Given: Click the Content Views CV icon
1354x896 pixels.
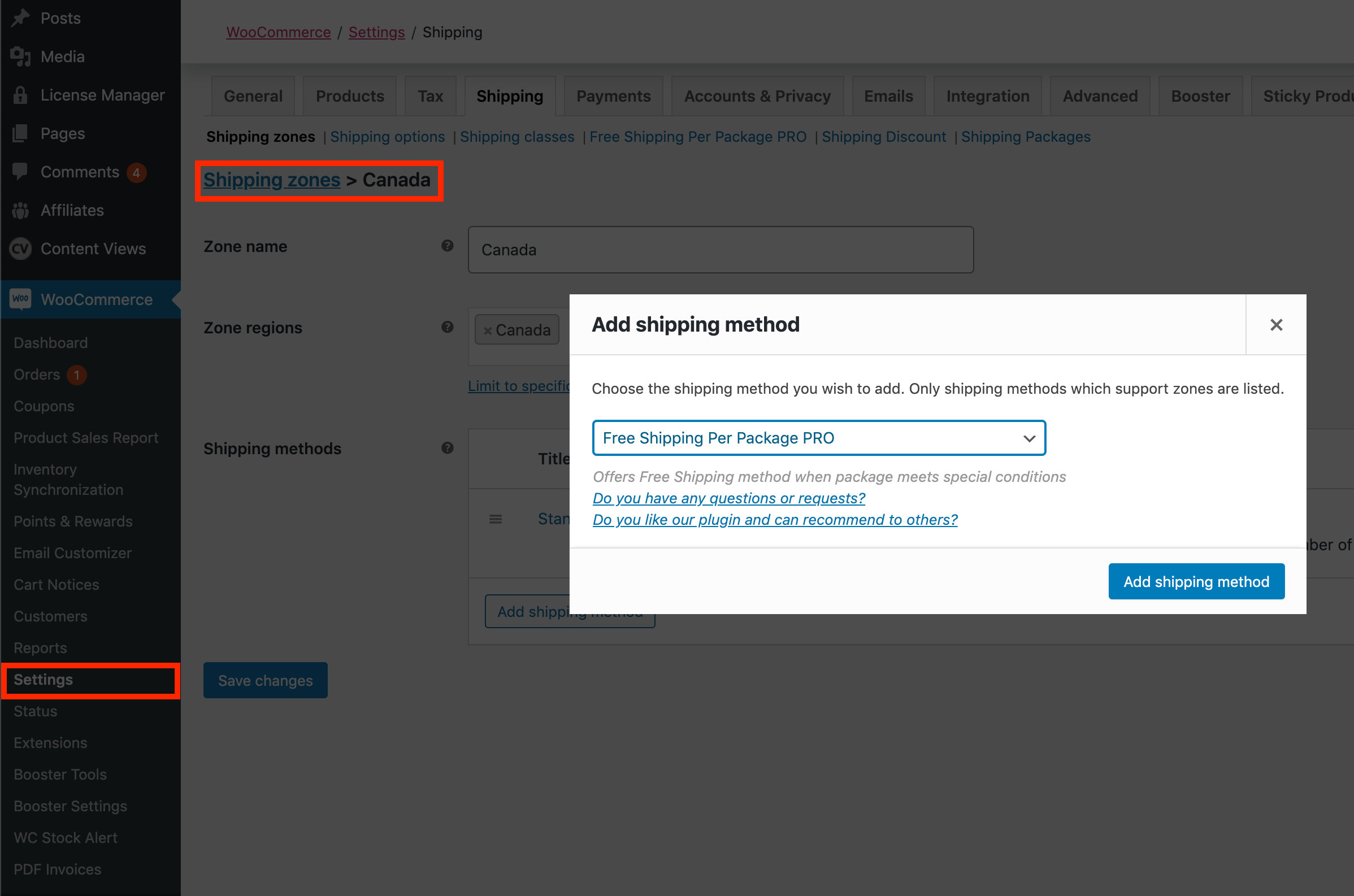Looking at the screenshot, I should (20, 249).
